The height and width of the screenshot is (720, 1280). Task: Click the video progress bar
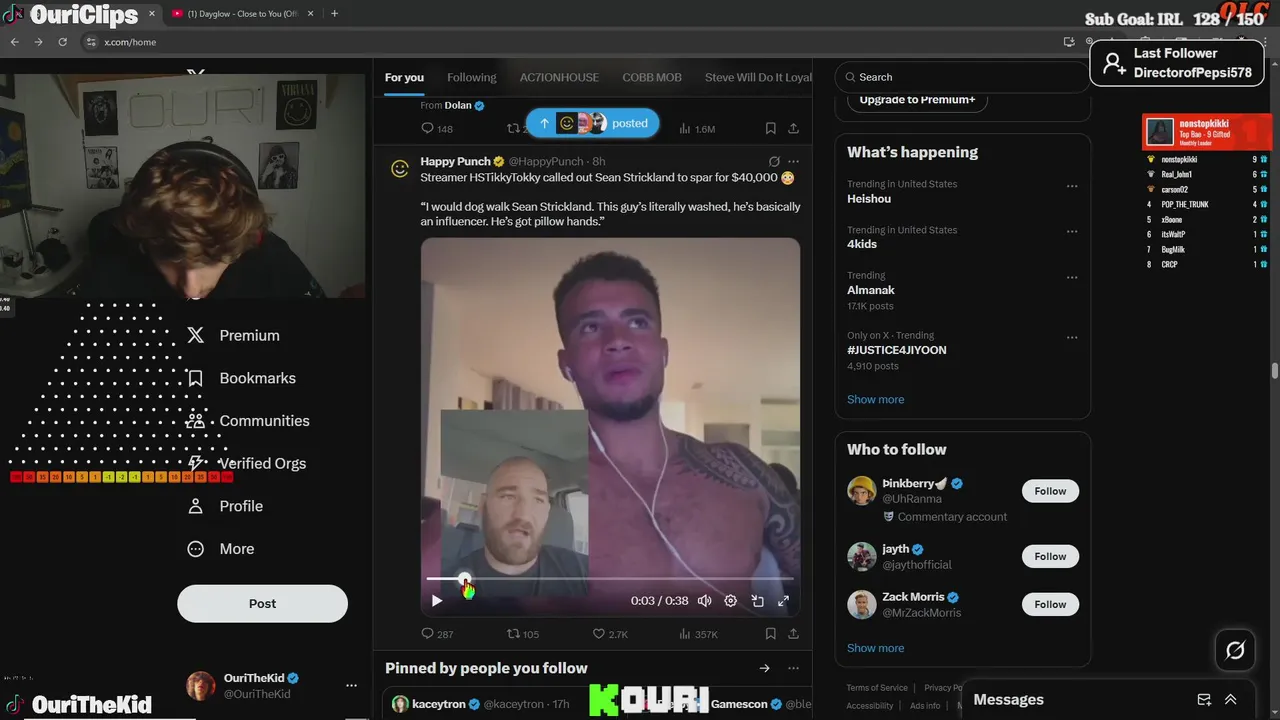[610, 578]
